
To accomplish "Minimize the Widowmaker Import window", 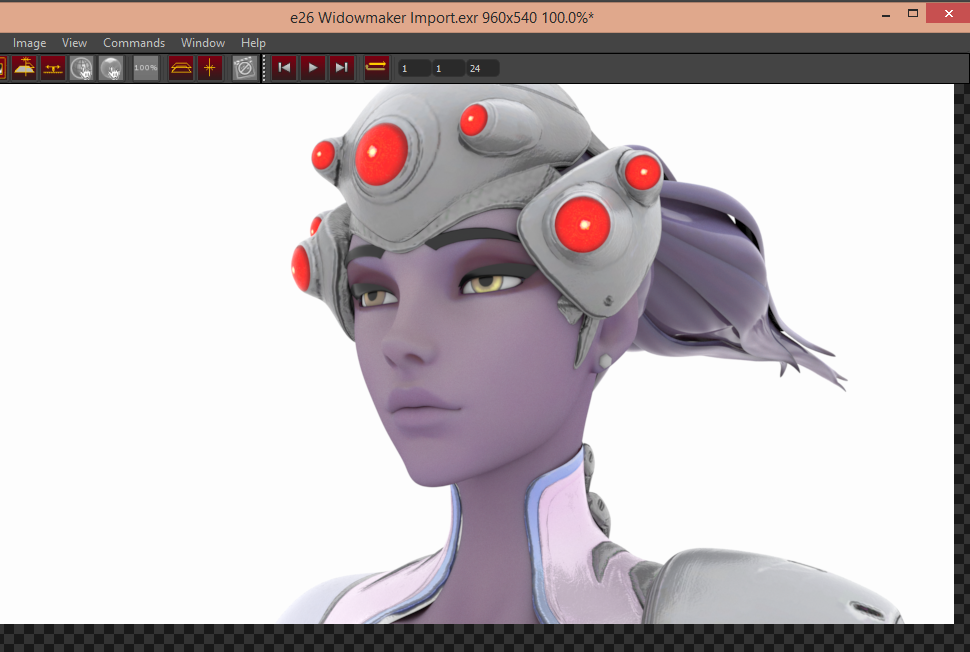I will [x=886, y=14].
